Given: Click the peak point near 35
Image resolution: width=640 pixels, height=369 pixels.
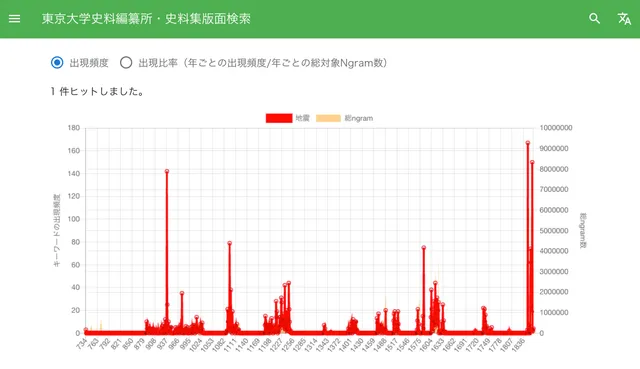Looking at the screenshot, I should [x=182, y=293].
